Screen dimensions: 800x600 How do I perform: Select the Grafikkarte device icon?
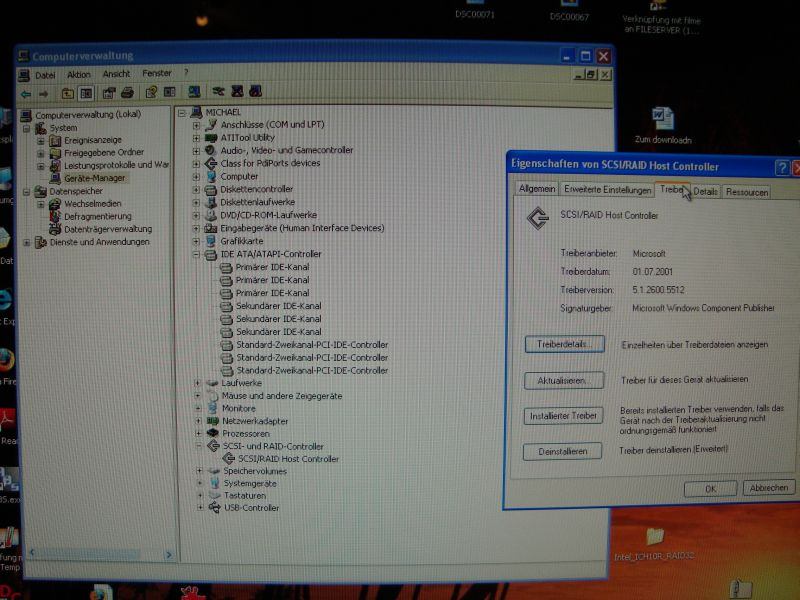(211, 241)
